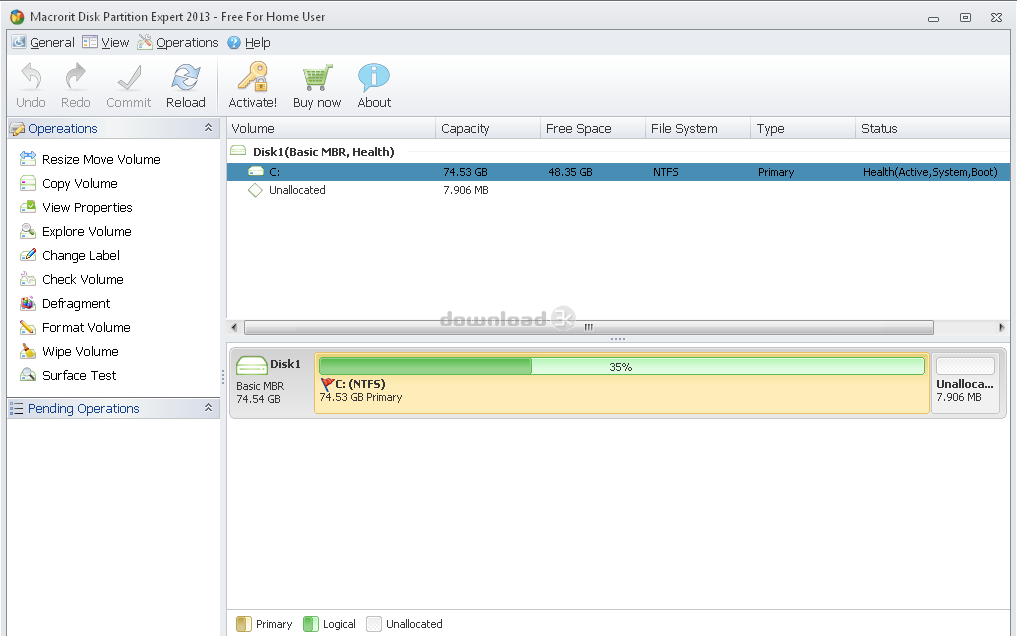Click the Change Label pencil icon
Screen dimensions: 1017x636
(x=28, y=255)
